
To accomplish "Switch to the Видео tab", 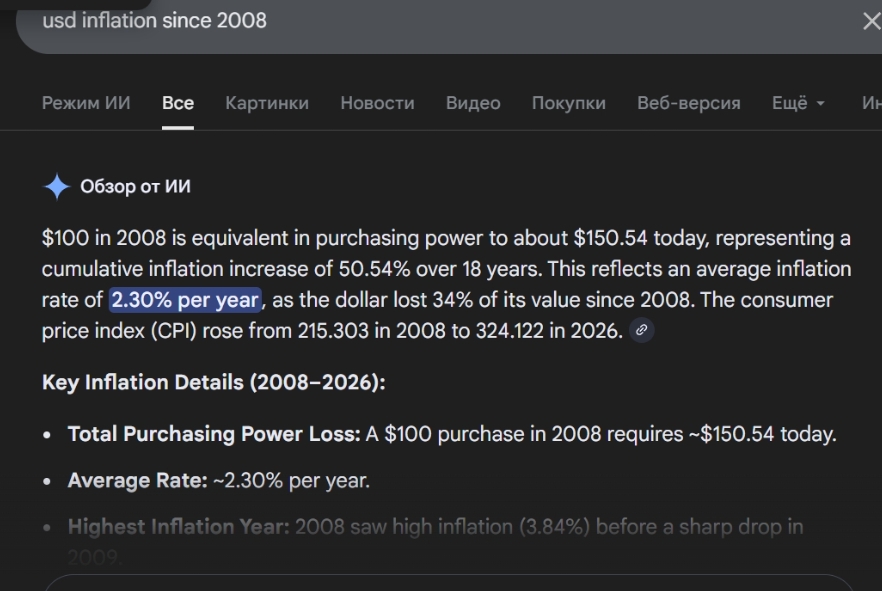I will click(x=473, y=103).
